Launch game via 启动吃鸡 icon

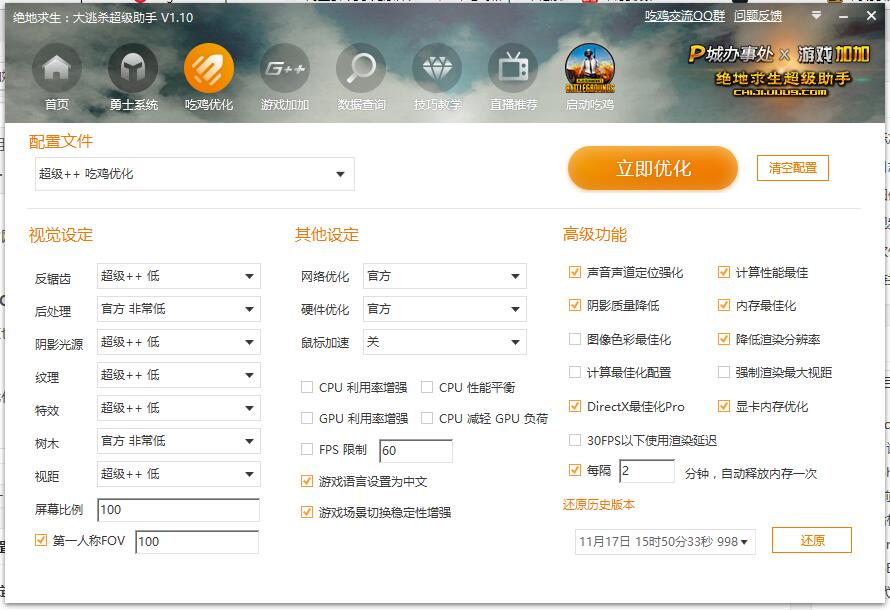(590, 69)
